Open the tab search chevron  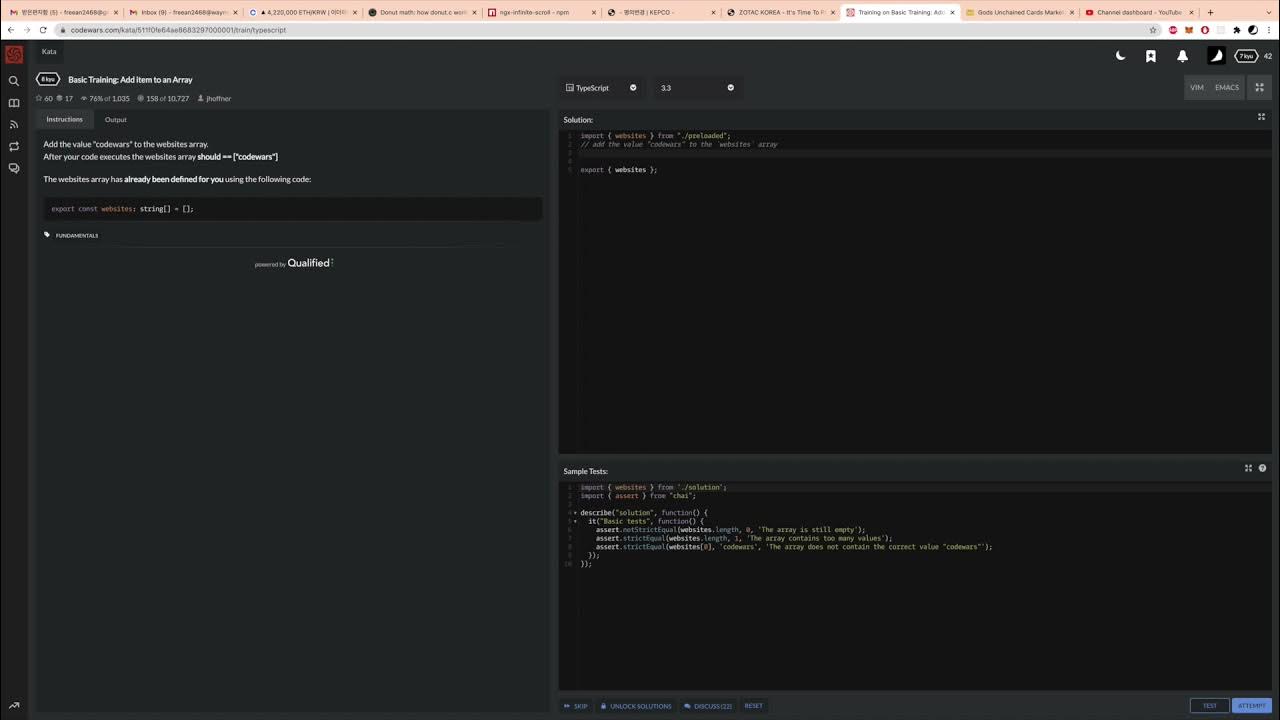click(x=1267, y=12)
